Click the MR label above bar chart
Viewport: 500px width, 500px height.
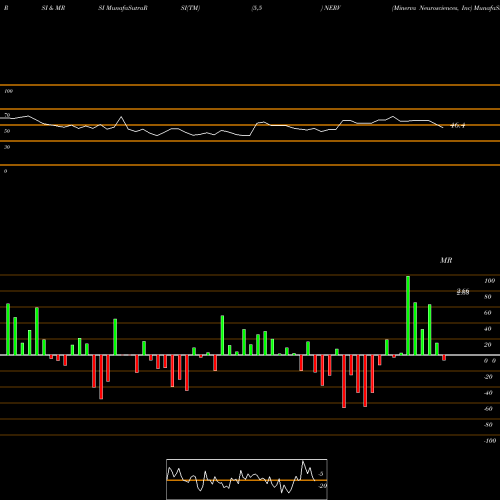(446, 260)
